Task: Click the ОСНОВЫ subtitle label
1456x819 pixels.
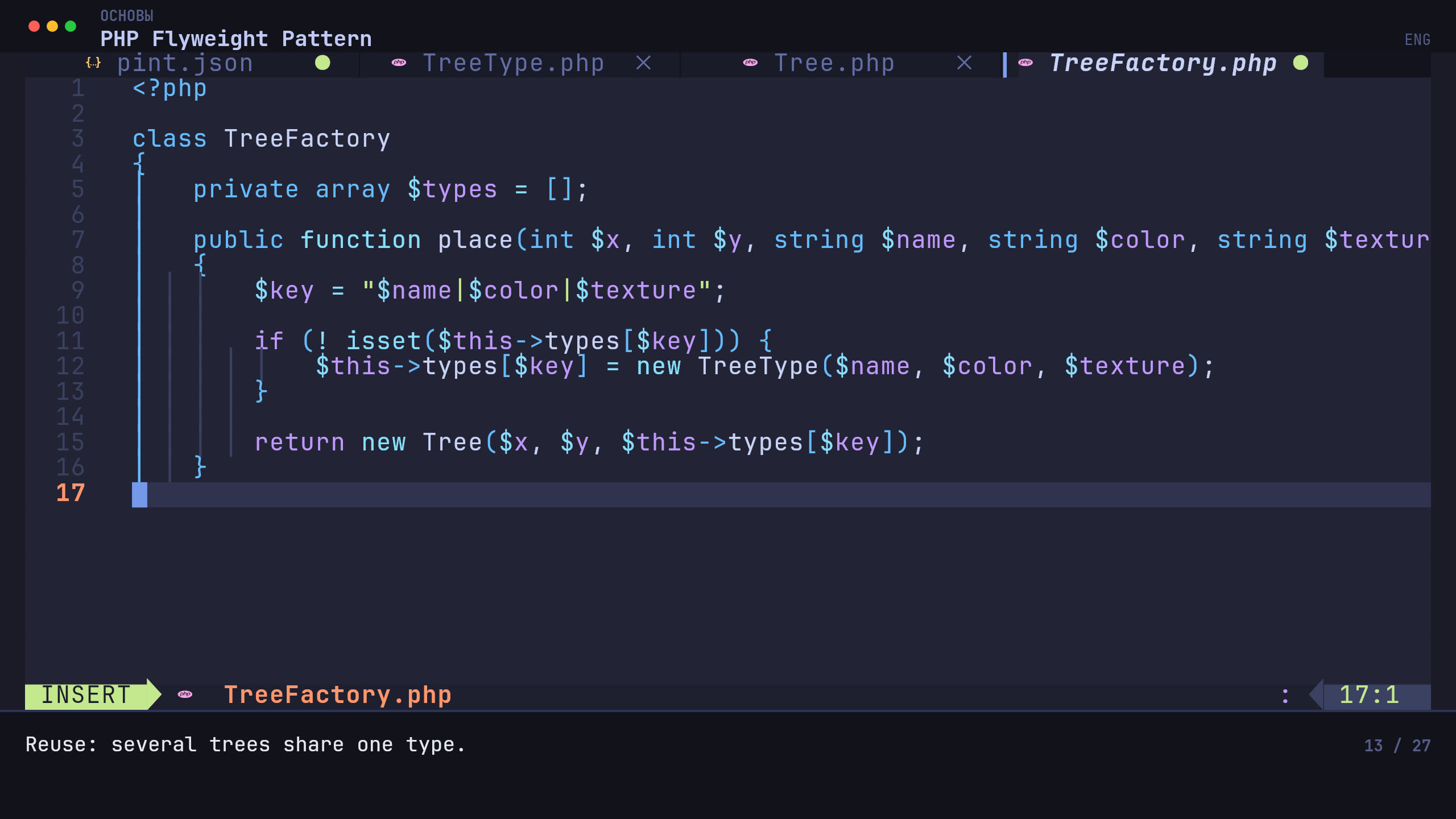Action: (x=127, y=16)
